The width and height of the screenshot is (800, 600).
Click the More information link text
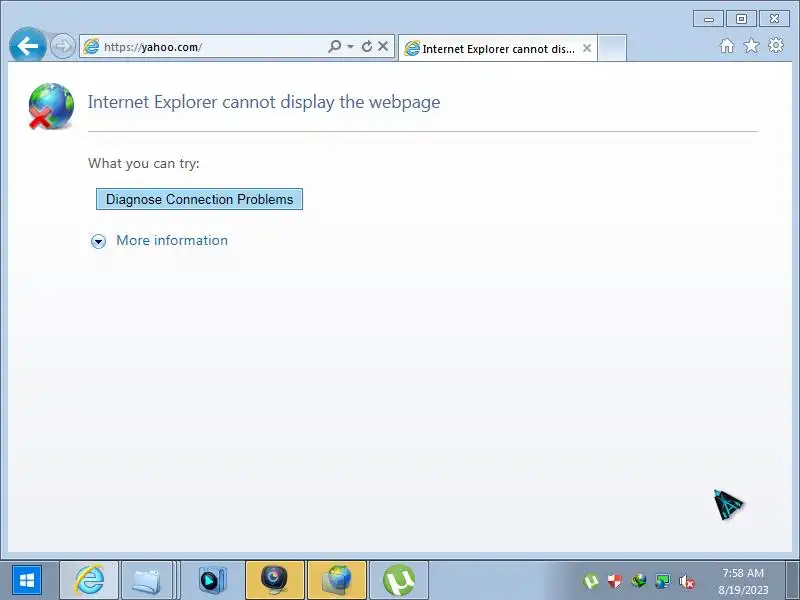(x=172, y=240)
